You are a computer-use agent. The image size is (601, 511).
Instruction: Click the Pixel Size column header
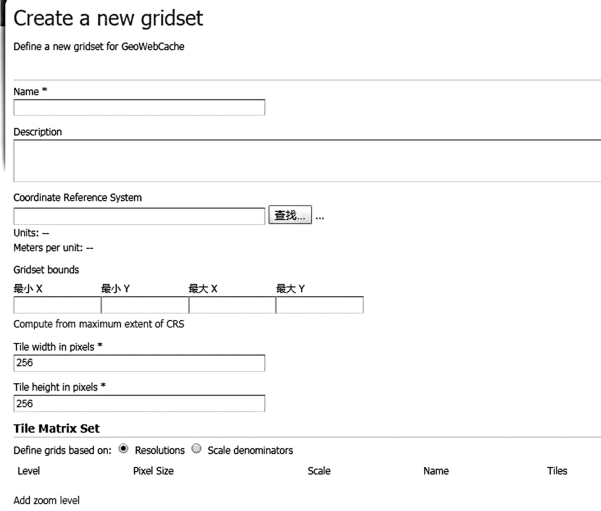[153, 470]
